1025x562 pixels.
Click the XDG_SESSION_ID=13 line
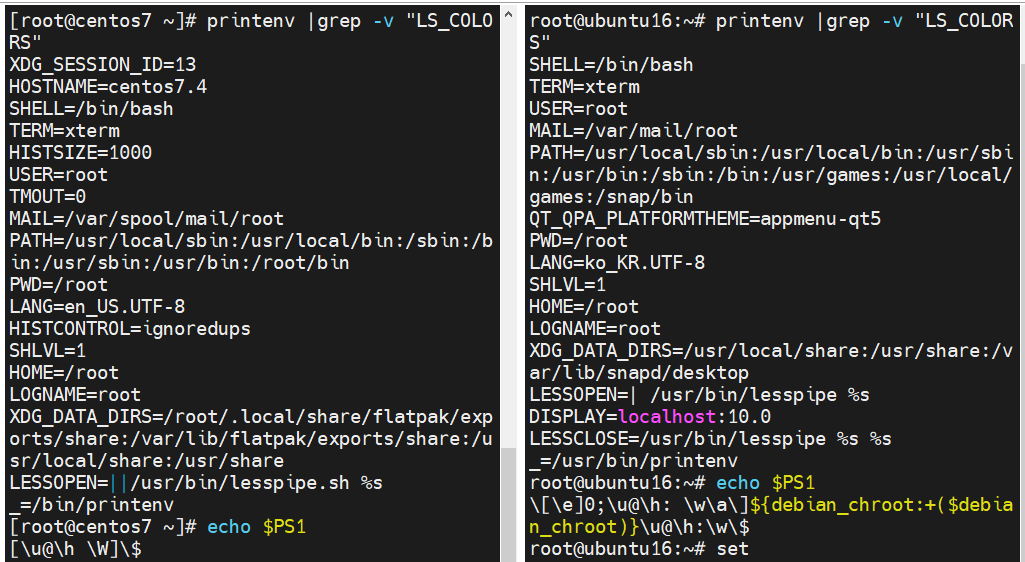tap(103, 65)
